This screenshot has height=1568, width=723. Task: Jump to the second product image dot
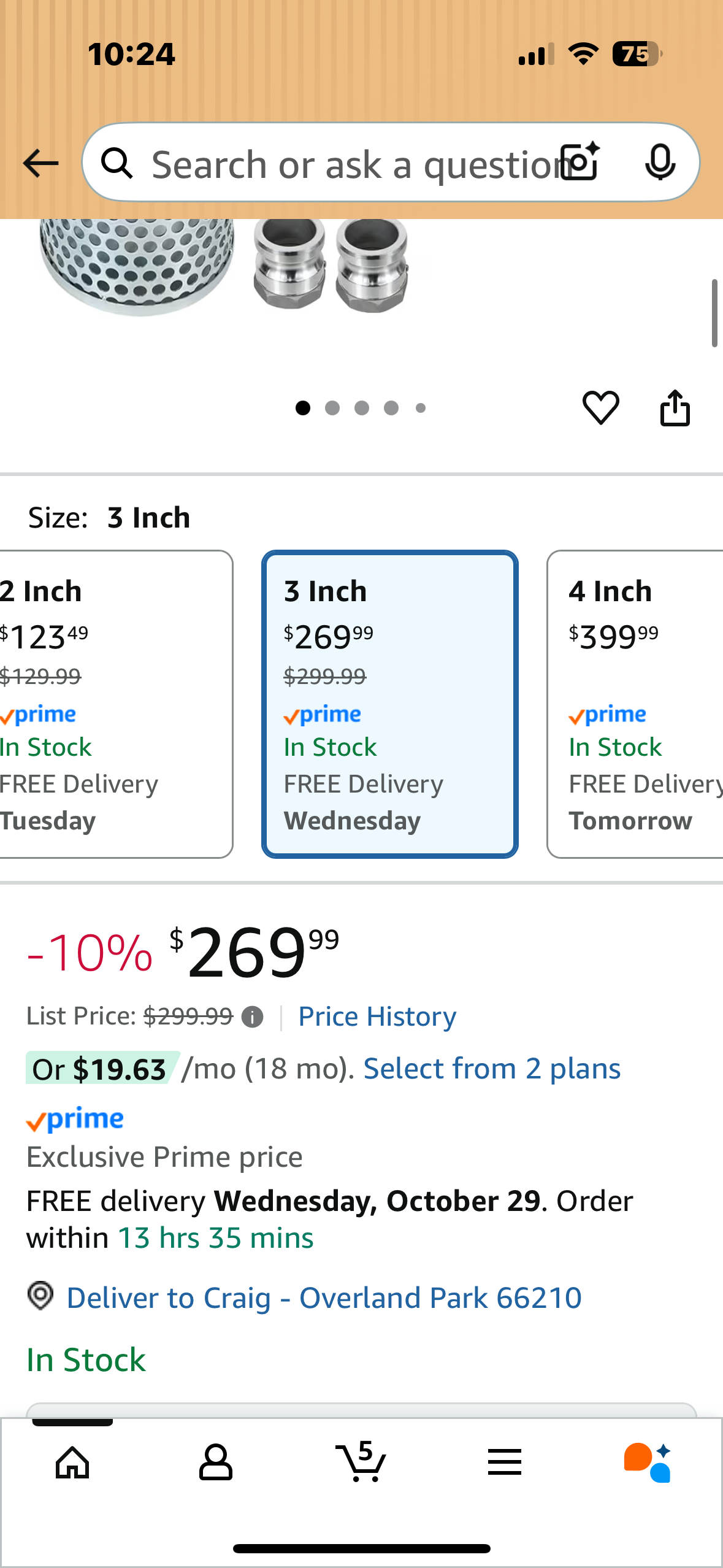[x=333, y=407]
